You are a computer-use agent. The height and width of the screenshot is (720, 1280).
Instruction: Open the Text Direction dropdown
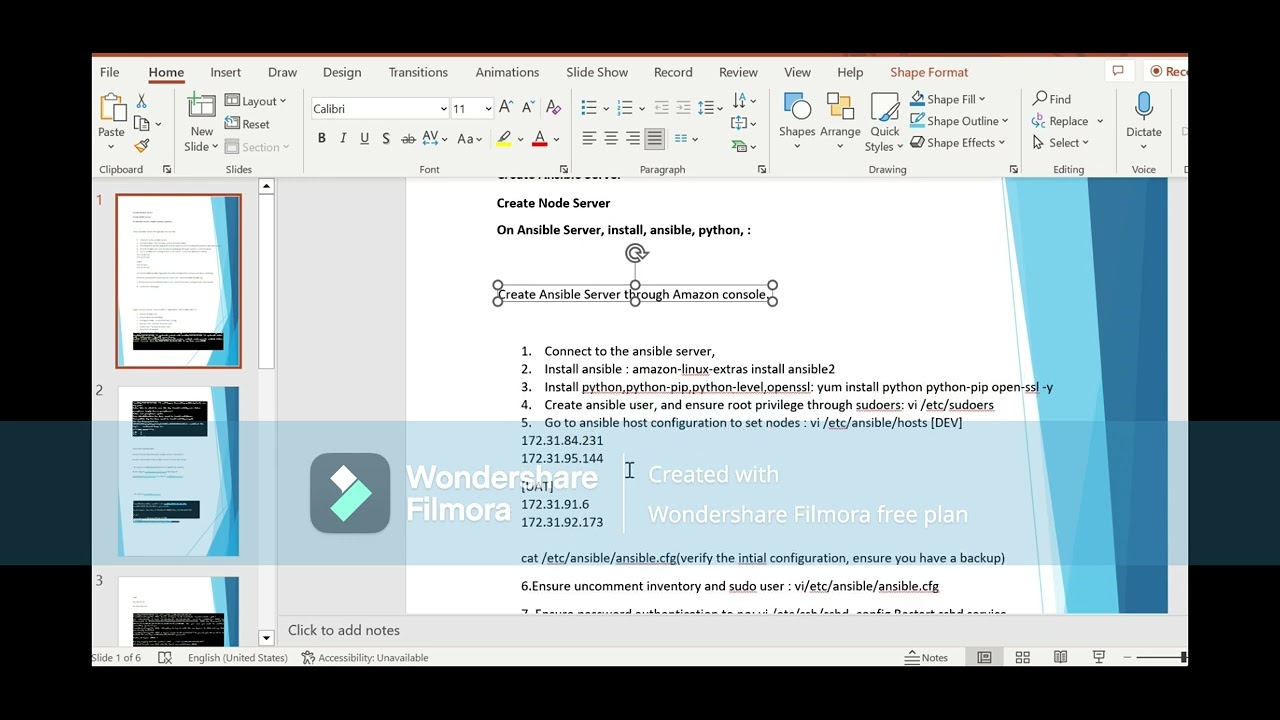[745, 101]
